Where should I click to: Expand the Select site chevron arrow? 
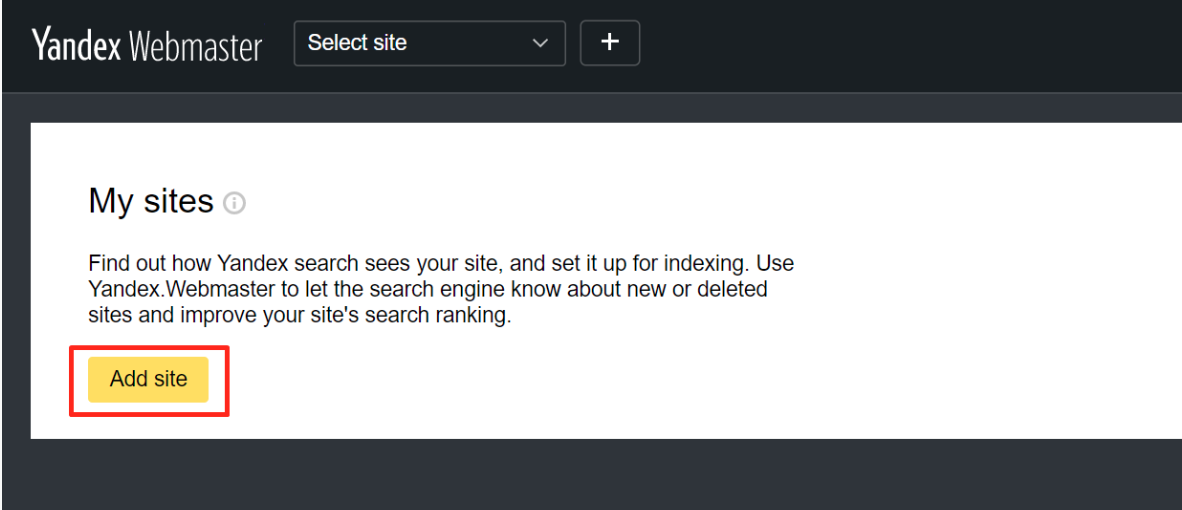click(x=540, y=44)
